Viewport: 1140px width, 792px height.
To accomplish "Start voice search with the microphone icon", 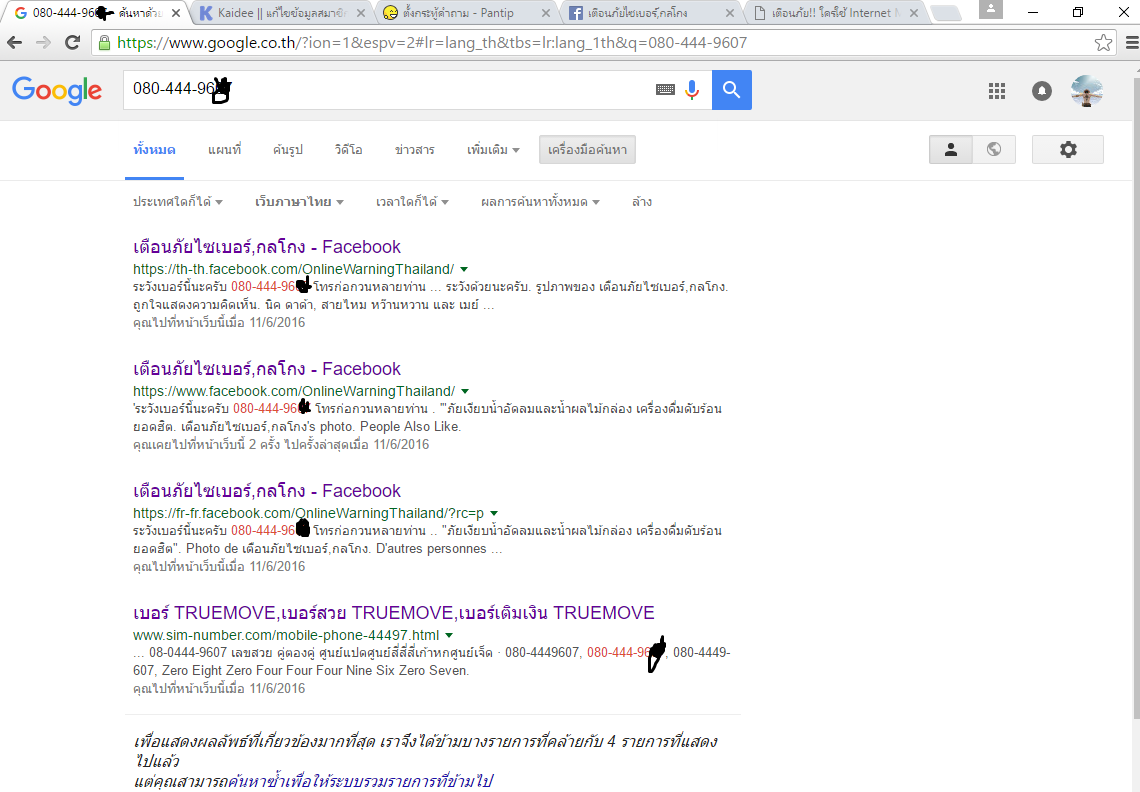I will coord(692,89).
